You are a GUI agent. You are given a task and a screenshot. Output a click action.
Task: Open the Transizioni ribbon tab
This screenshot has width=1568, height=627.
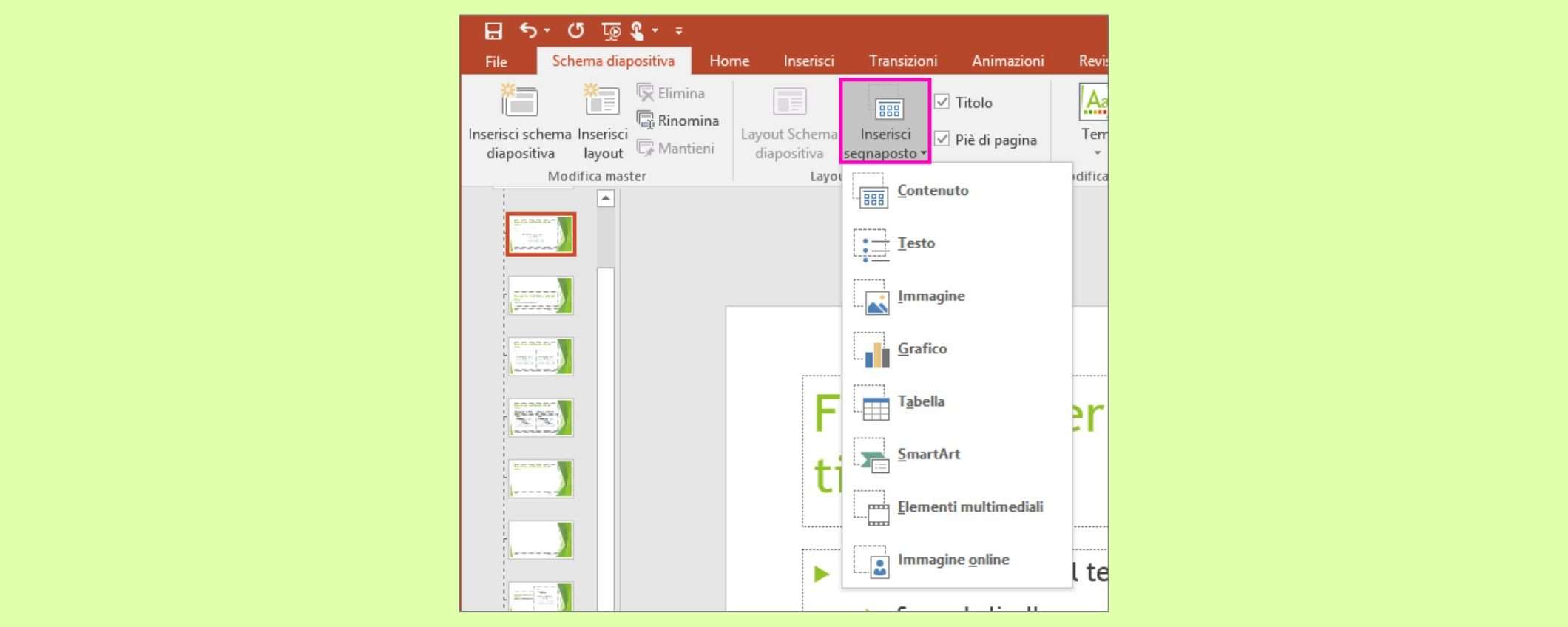[902, 61]
